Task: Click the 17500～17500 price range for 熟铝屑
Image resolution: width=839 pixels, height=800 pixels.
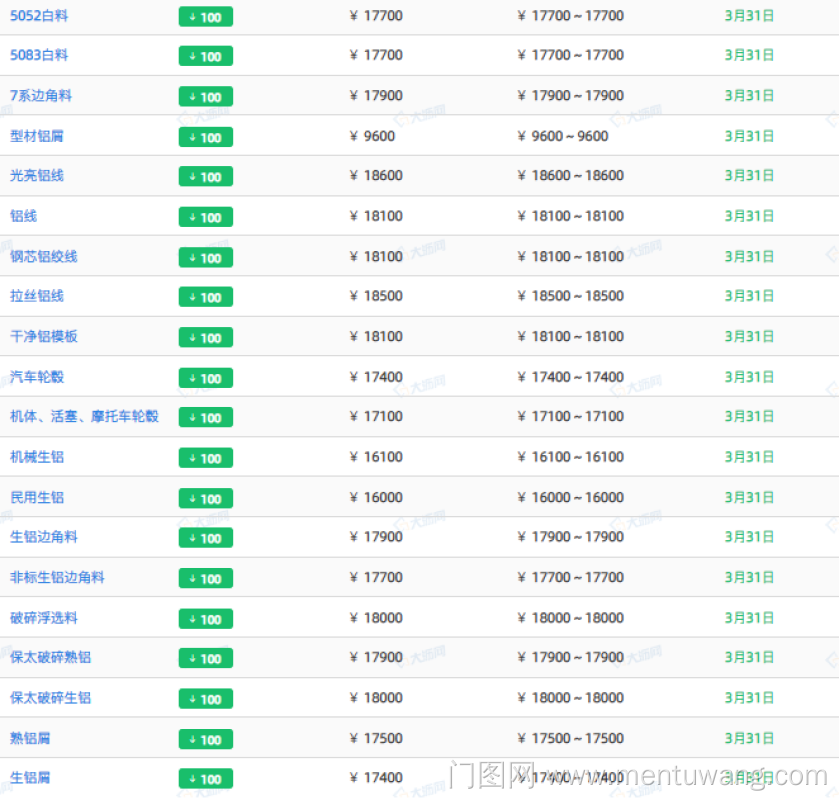Action: [x=570, y=739]
